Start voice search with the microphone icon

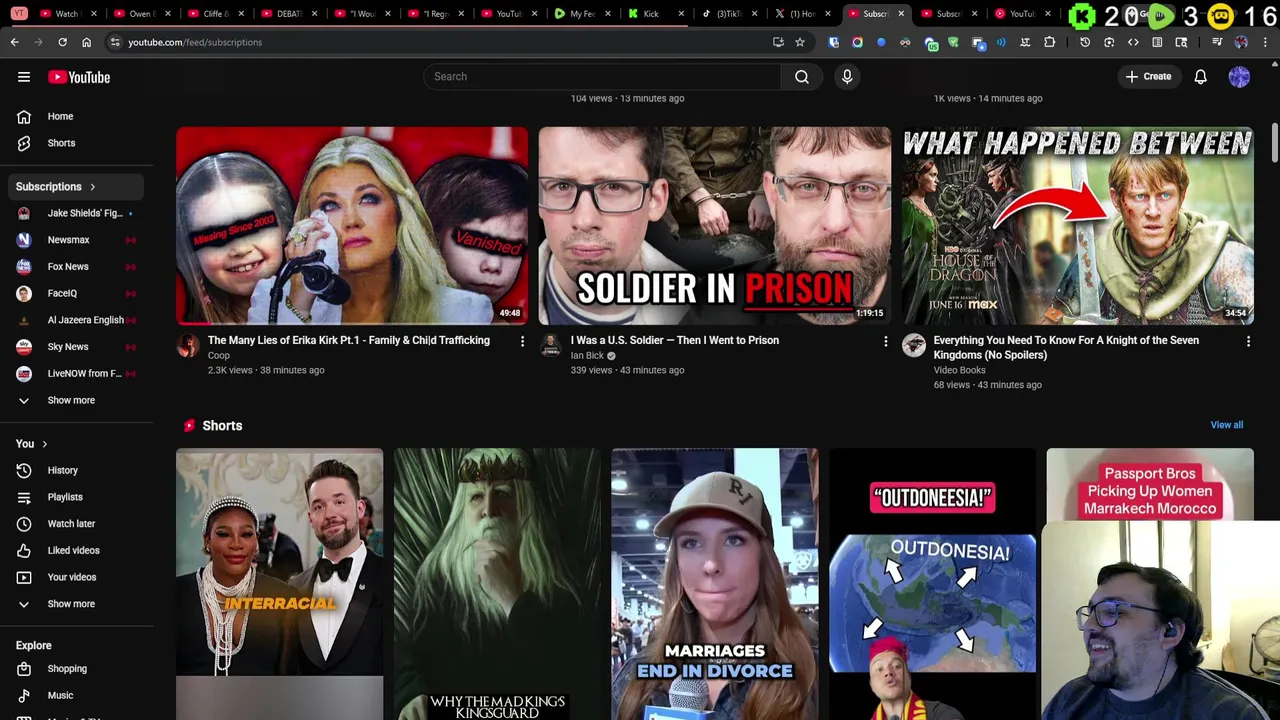pos(847,77)
